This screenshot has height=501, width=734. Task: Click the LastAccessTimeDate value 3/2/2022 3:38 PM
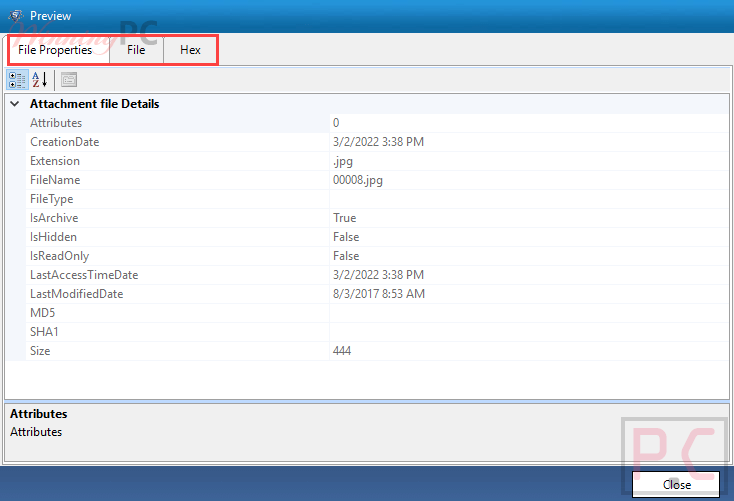tap(378, 275)
